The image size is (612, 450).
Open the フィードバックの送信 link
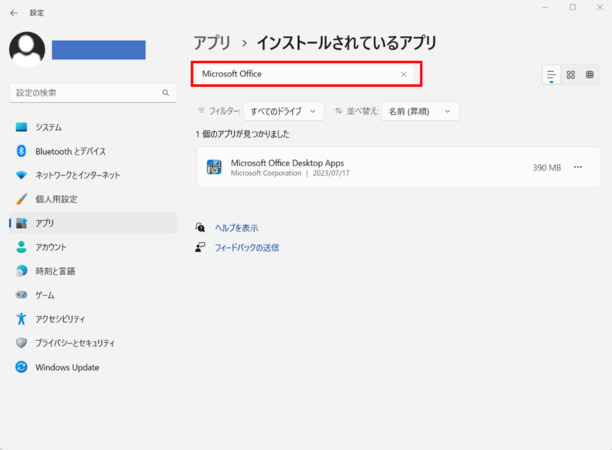(247, 248)
